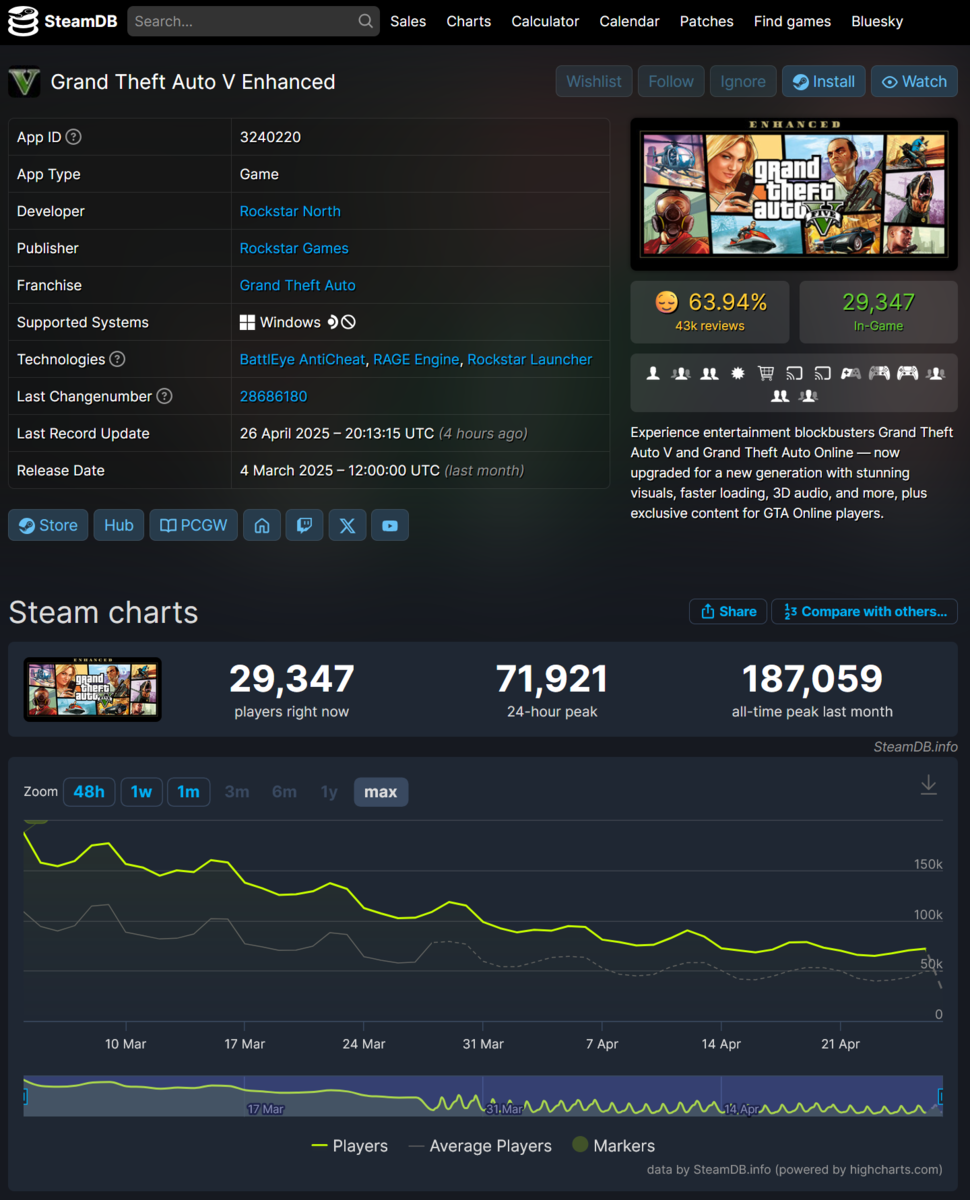The width and height of the screenshot is (970, 1200).
Task: Click the 71,921 24-hour peak value
Action: click(551, 679)
